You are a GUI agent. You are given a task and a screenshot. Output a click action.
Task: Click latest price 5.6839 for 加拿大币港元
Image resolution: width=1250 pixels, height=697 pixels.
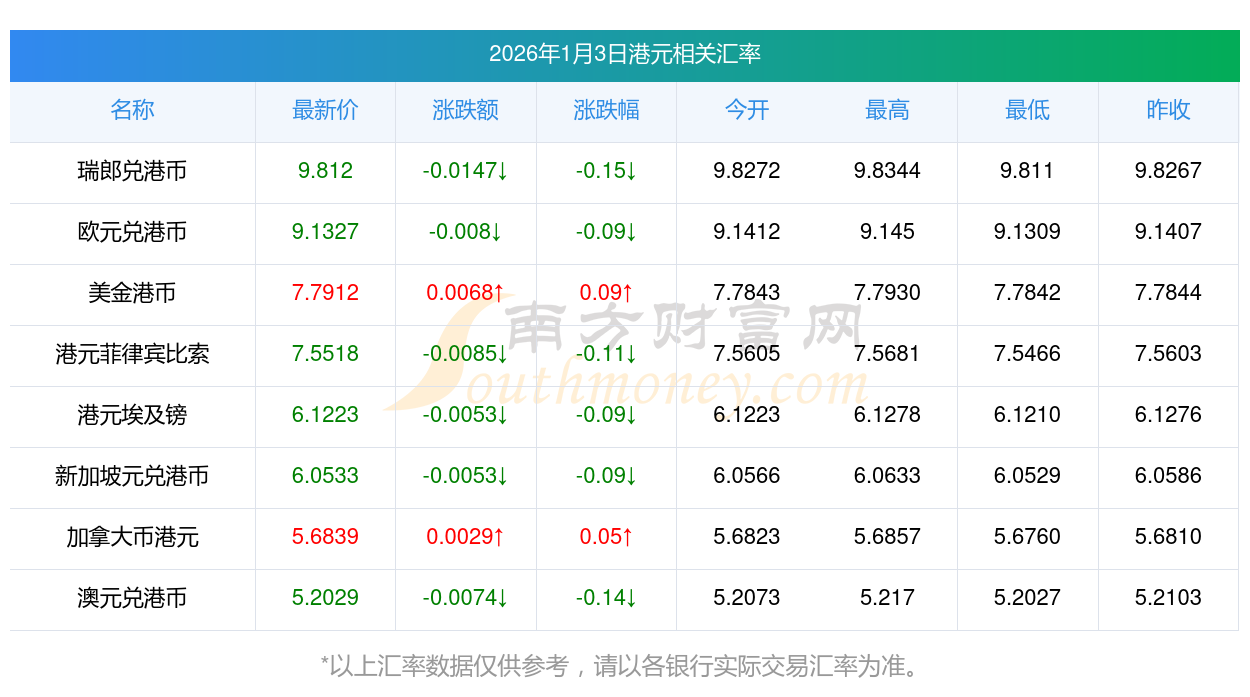point(325,537)
